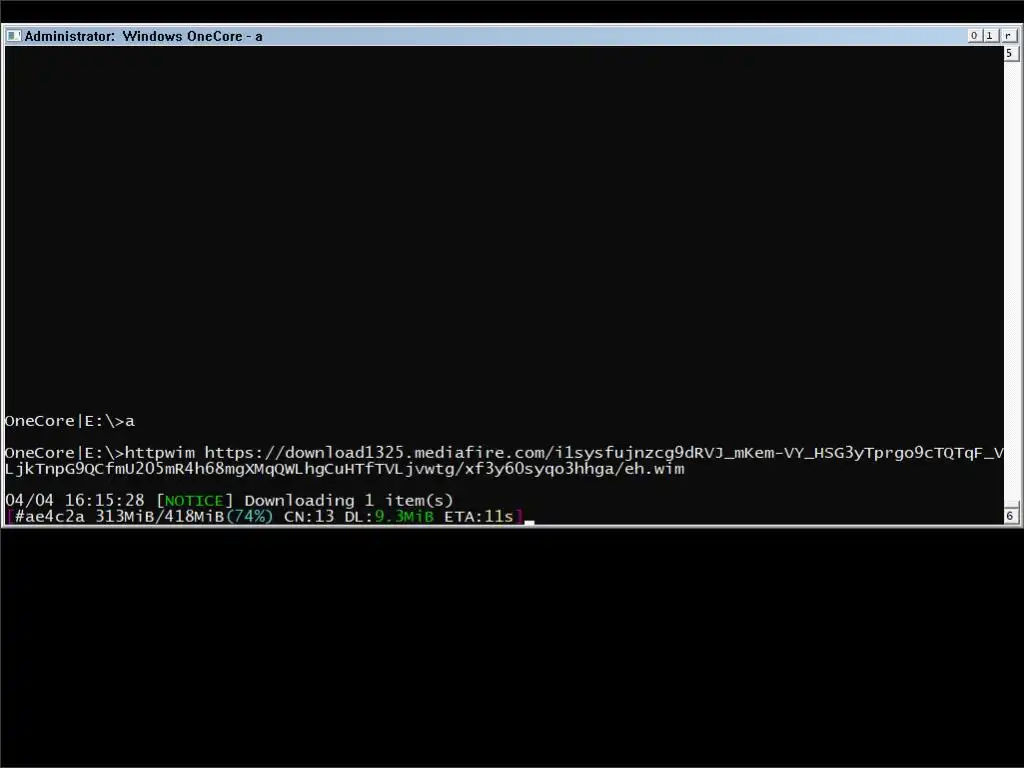1024x768 pixels.
Task: Click the green 'NOTICE' label
Action: point(194,501)
